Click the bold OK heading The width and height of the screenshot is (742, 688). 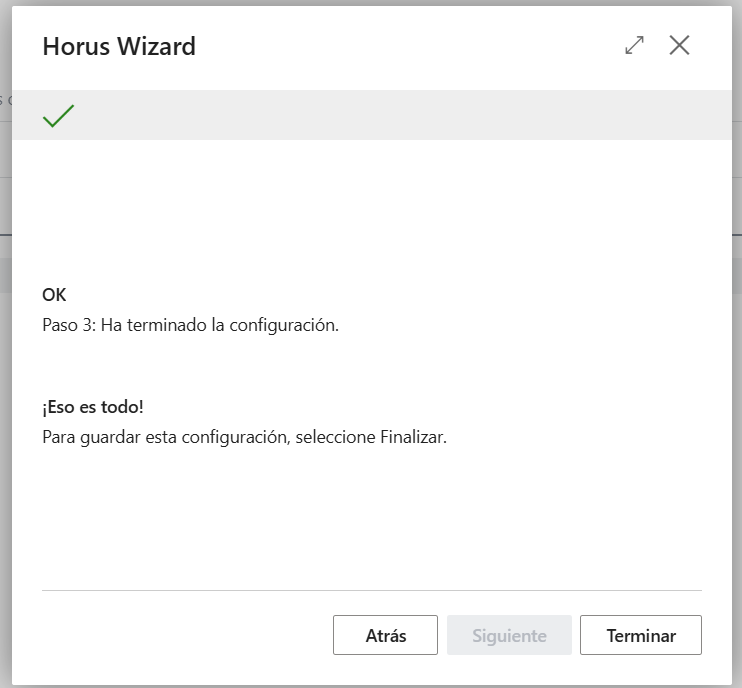[x=54, y=295]
